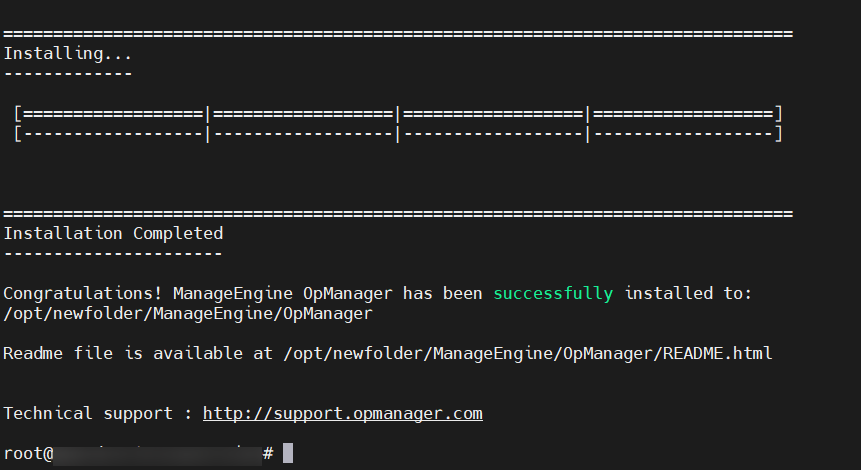Click the /opt/newfolder/ManageEngine/OpManager install path line

tap(187, 313)
